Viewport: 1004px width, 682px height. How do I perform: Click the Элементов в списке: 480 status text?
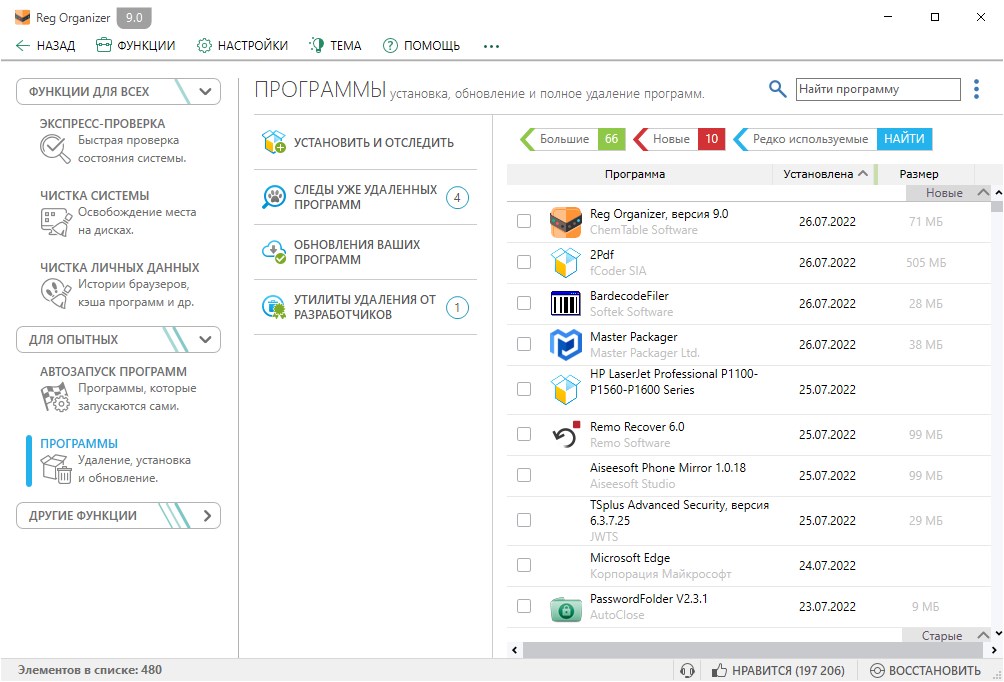(90, 670)
